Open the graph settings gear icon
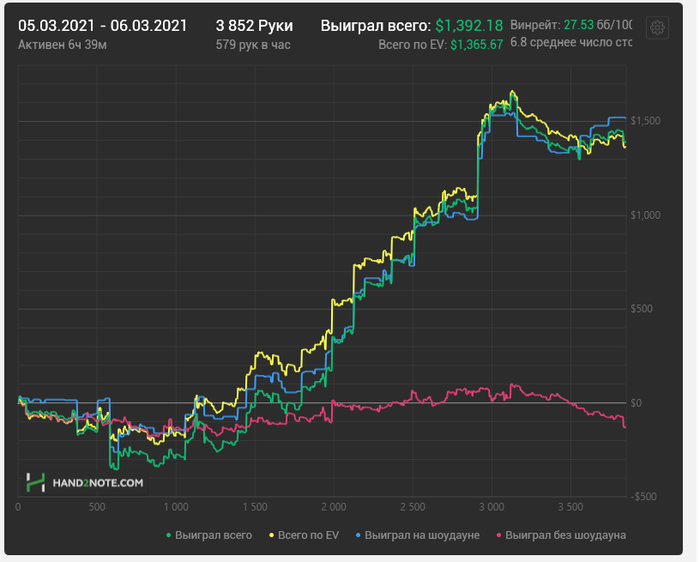This screenshot has height=562, width=700. 657,28
